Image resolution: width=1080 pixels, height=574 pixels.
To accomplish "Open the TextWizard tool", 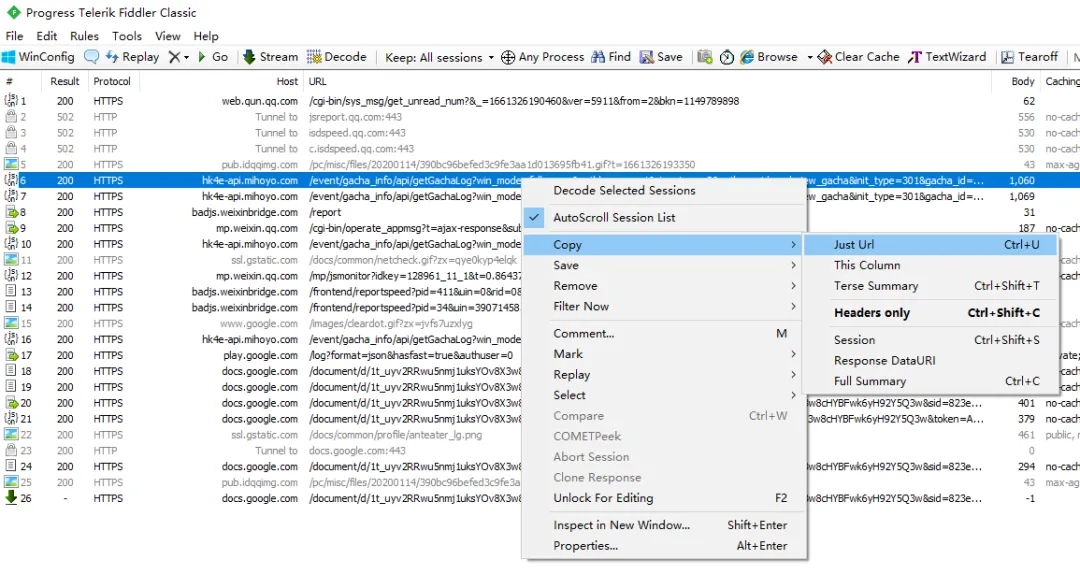I will coord(946,57).
